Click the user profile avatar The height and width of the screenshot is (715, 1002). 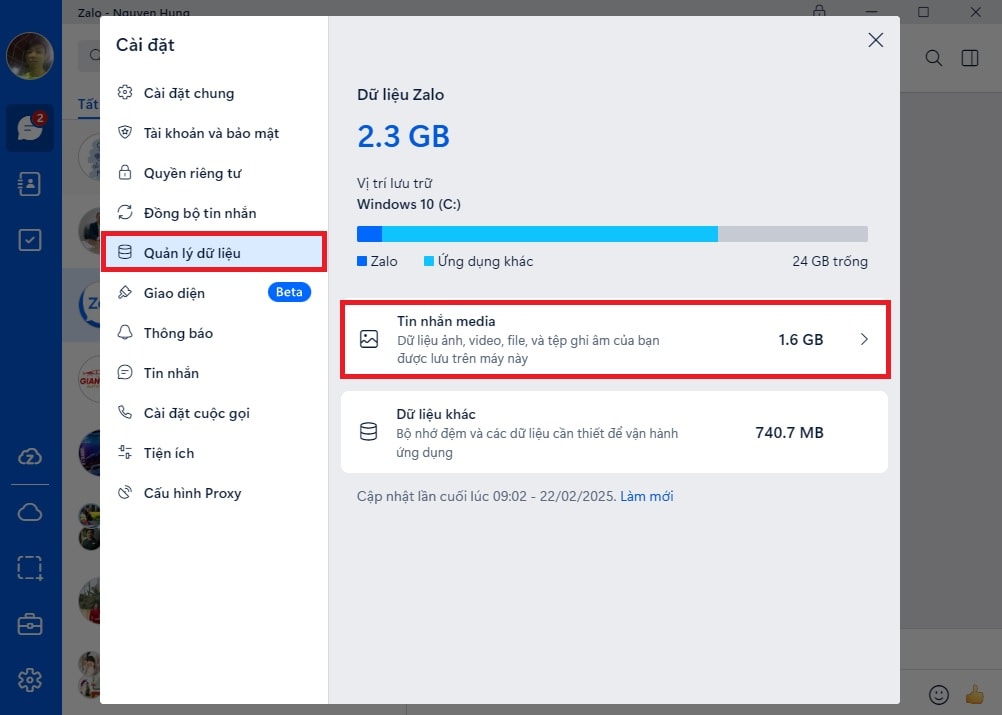(29, 56)
